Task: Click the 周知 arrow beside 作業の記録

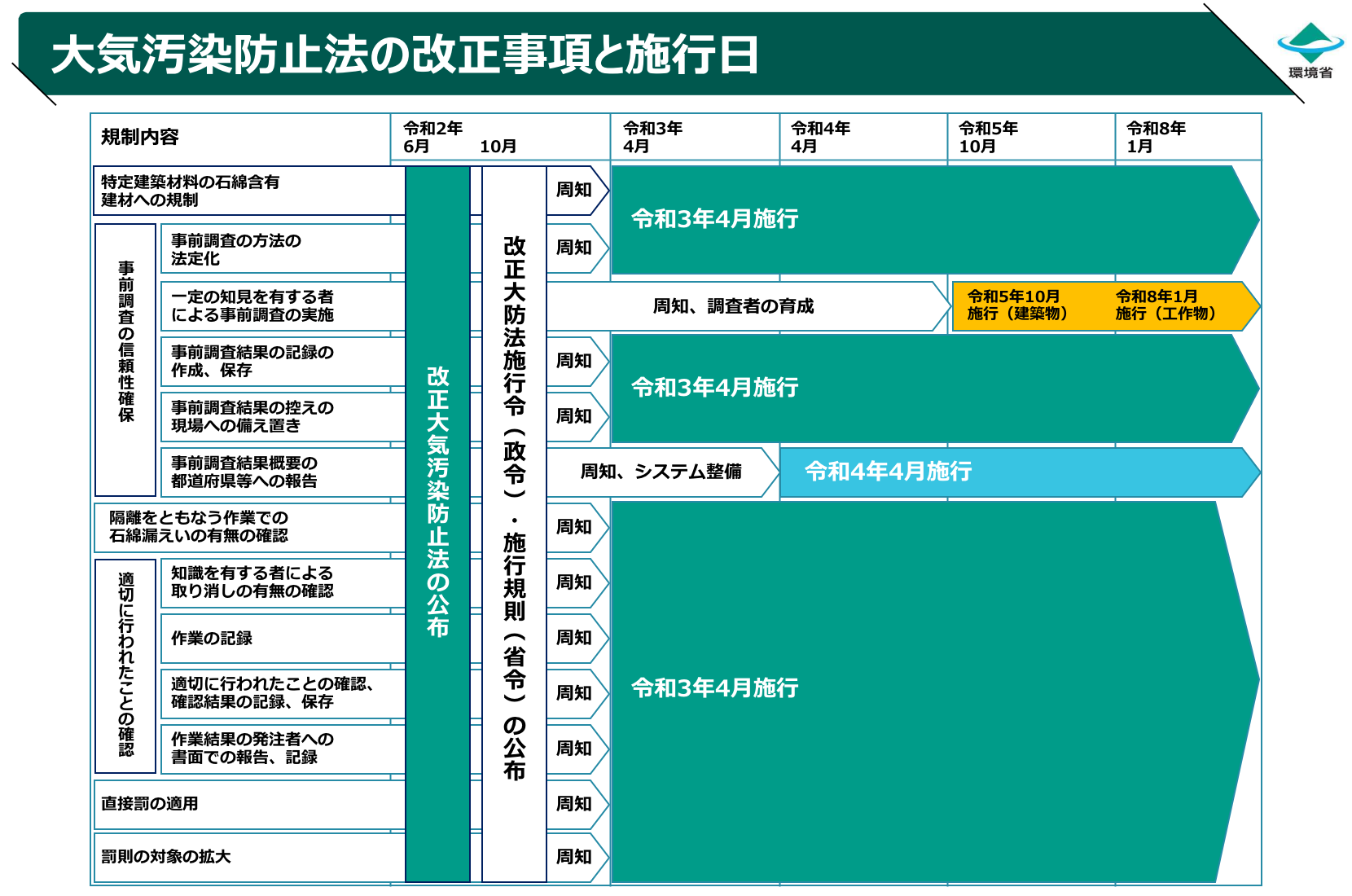Action: [x=575, y=638]
